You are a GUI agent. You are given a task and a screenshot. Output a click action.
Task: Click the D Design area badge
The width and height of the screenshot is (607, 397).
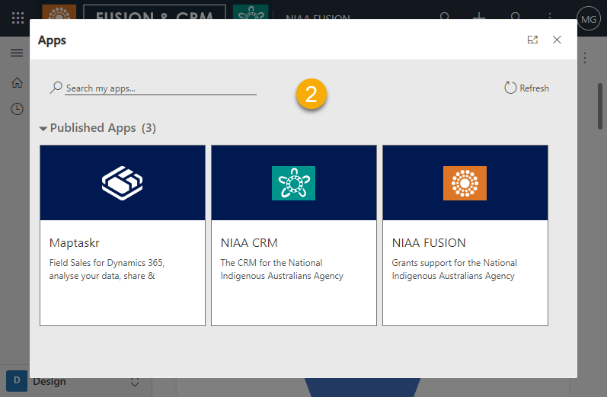point(17,381)
